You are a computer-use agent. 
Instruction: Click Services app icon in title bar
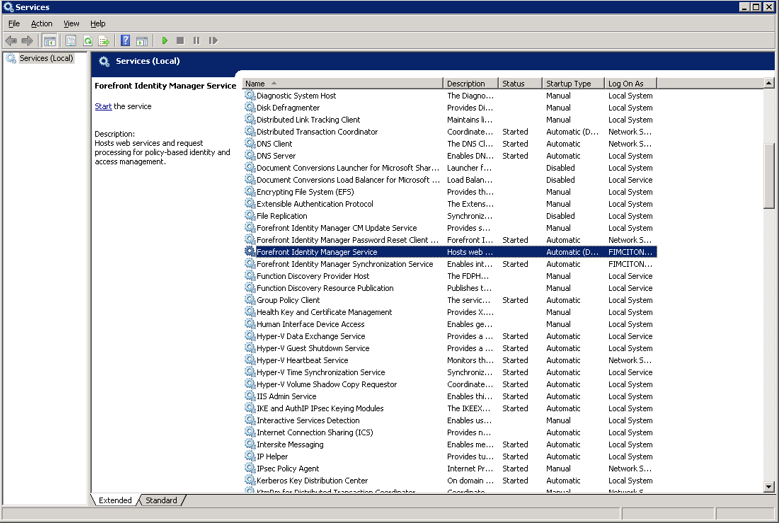click(x=8, y=7)
